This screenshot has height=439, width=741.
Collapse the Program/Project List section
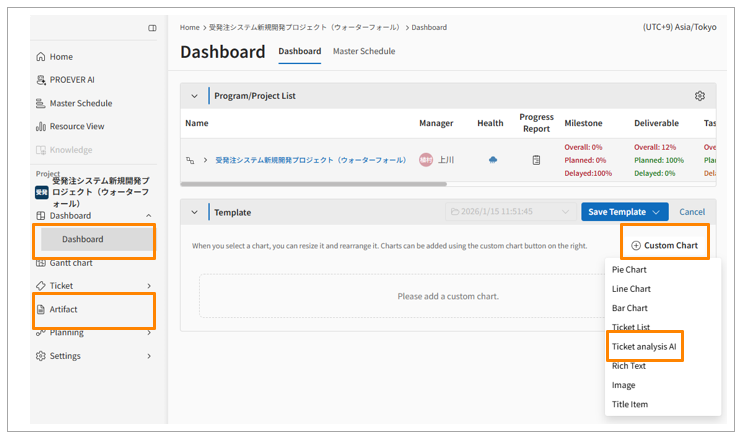[x=195, y=96]
